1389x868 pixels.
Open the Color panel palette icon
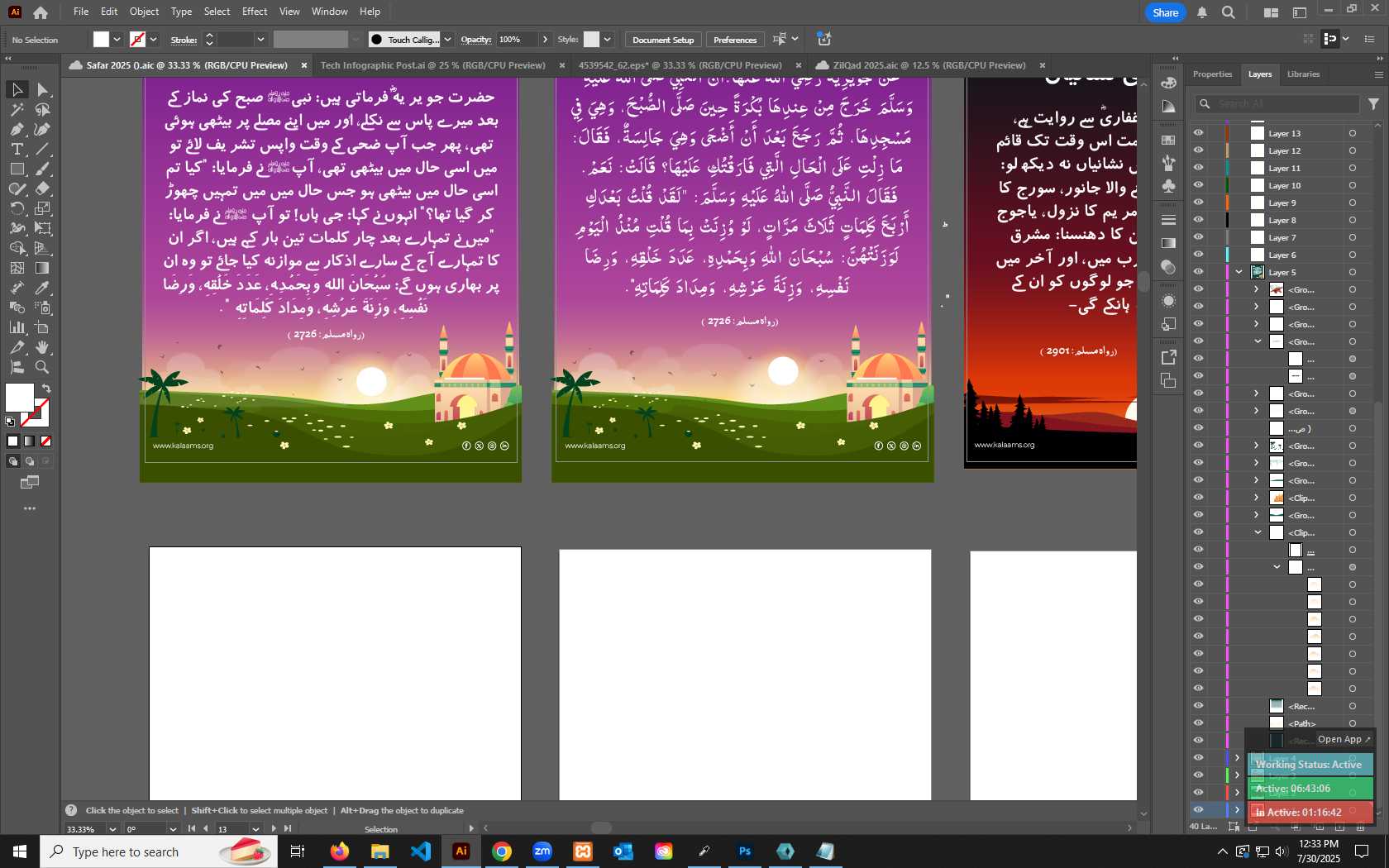[1168, 83]
